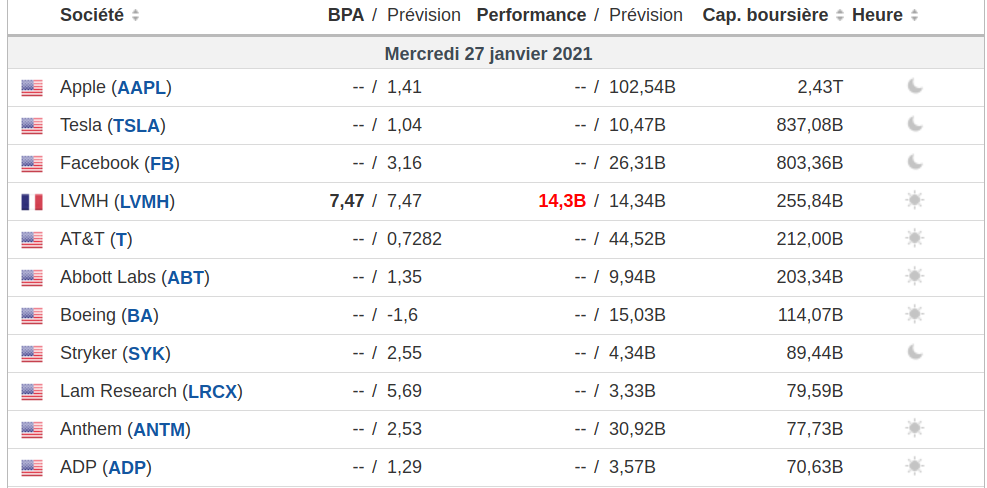Click the sun icon in Anthem row

915,428
